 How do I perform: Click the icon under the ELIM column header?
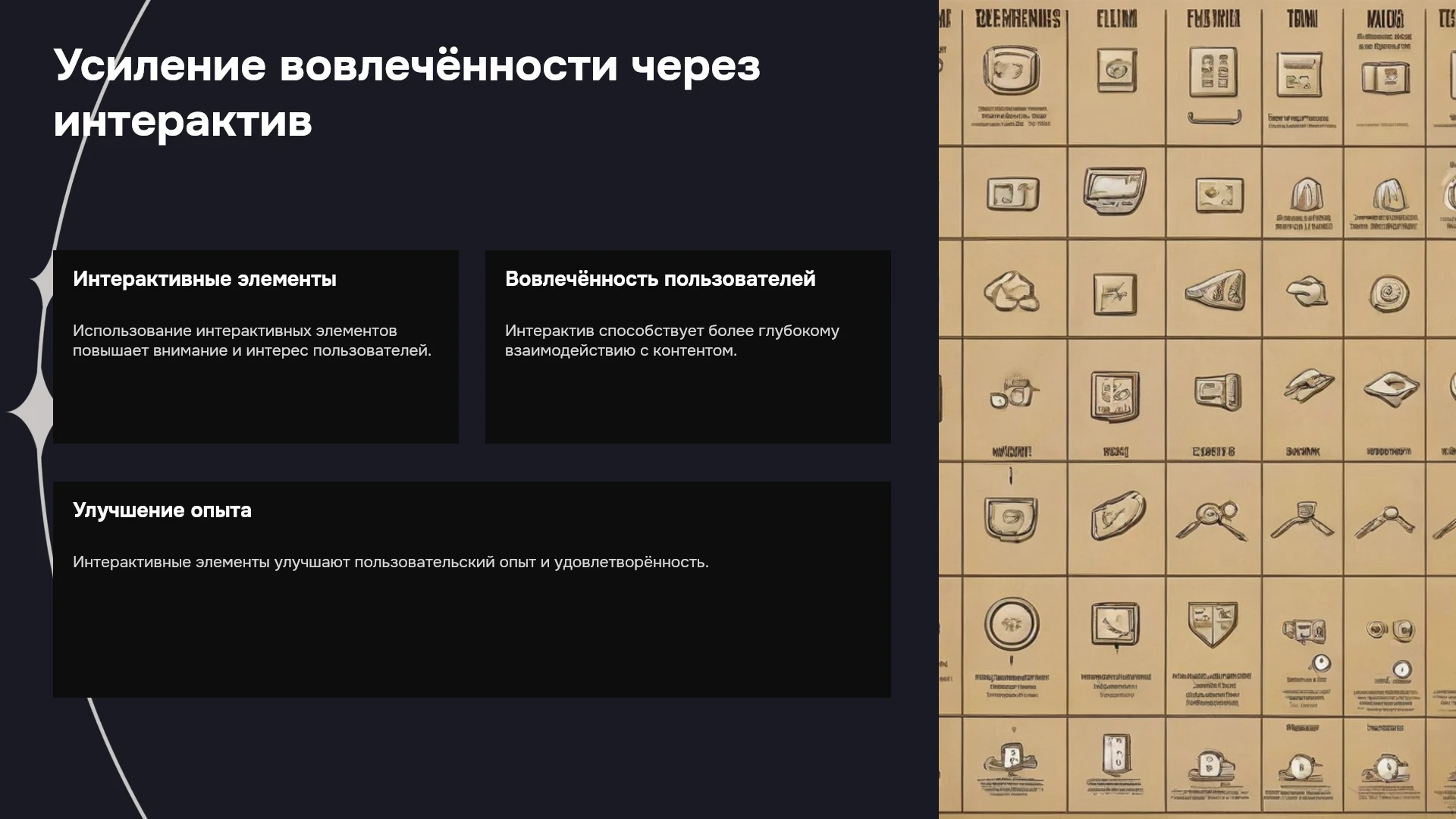coord(1116,71)
